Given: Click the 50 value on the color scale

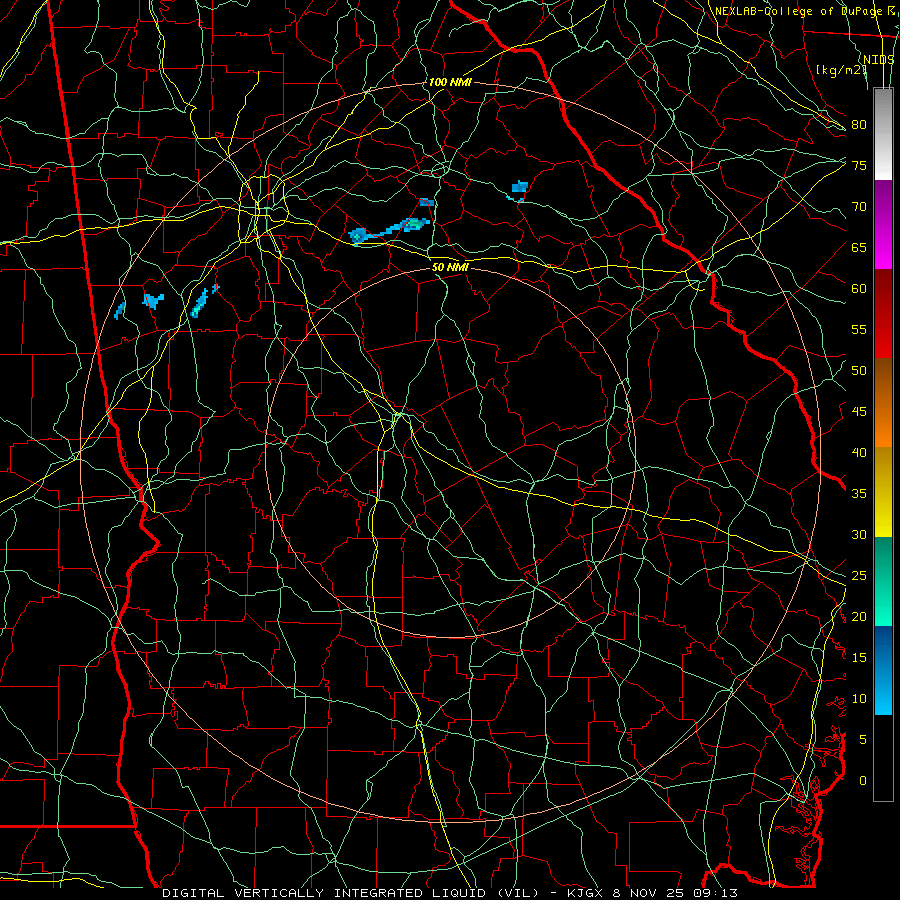Looking at the screenshot, I should 859,370.
